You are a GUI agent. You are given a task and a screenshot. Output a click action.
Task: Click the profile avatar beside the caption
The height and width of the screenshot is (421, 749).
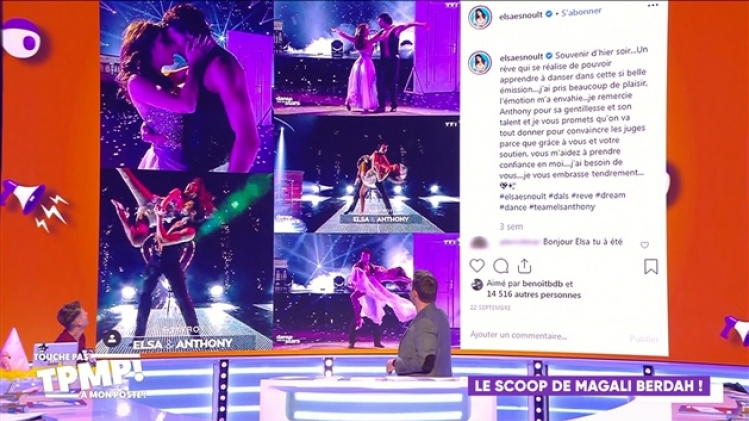[x=480, y=63]
